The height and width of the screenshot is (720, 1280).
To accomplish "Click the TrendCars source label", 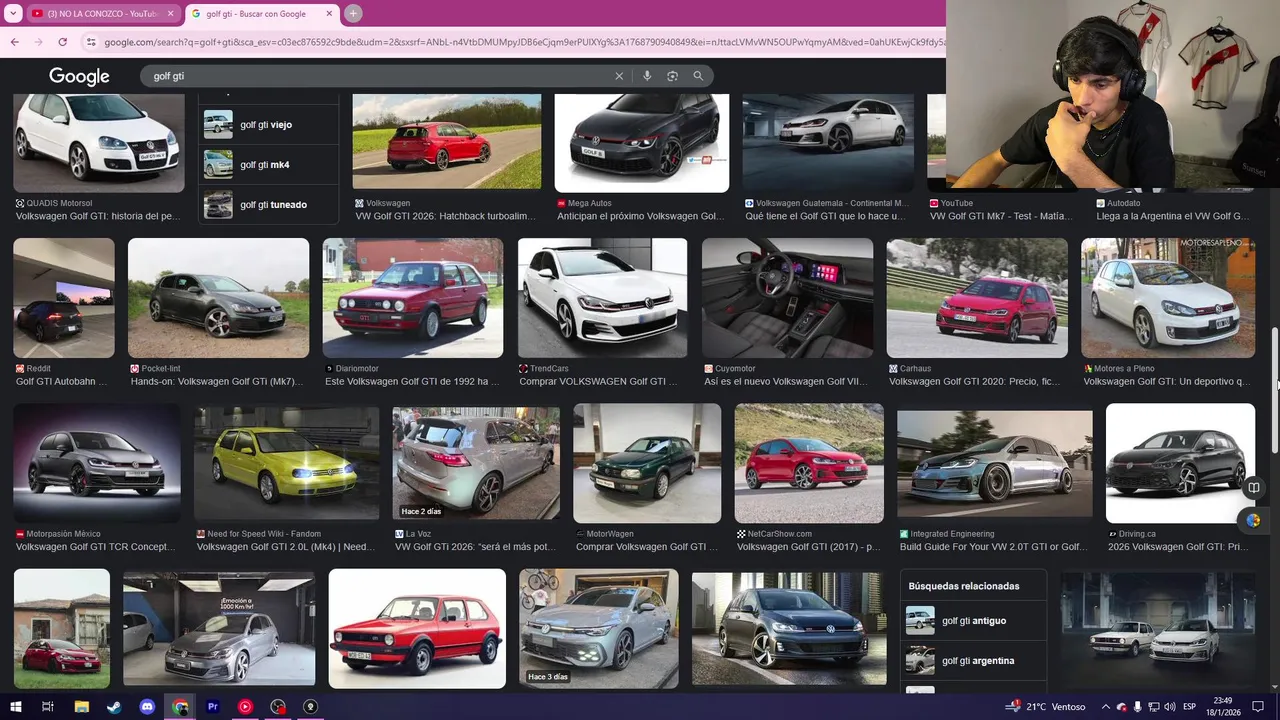I will [549, 369].
